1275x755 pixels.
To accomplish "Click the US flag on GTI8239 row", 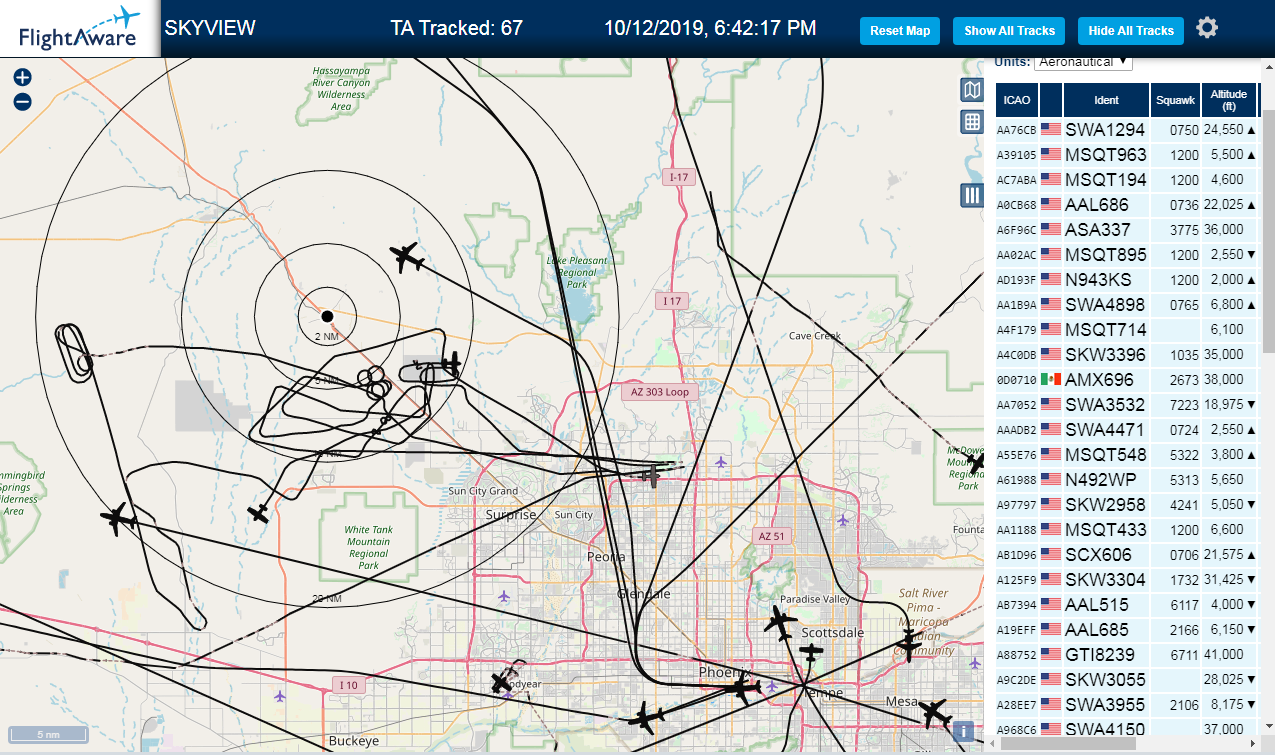I will (1051, 654).
